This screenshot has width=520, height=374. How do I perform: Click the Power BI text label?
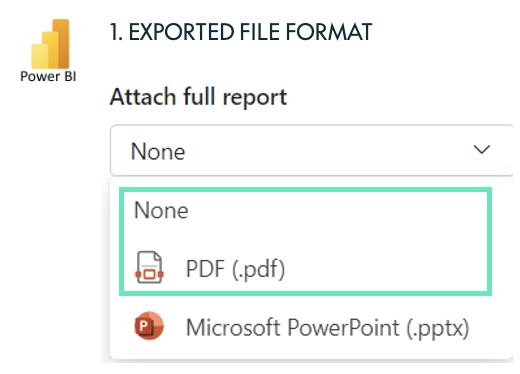[48, 77]
